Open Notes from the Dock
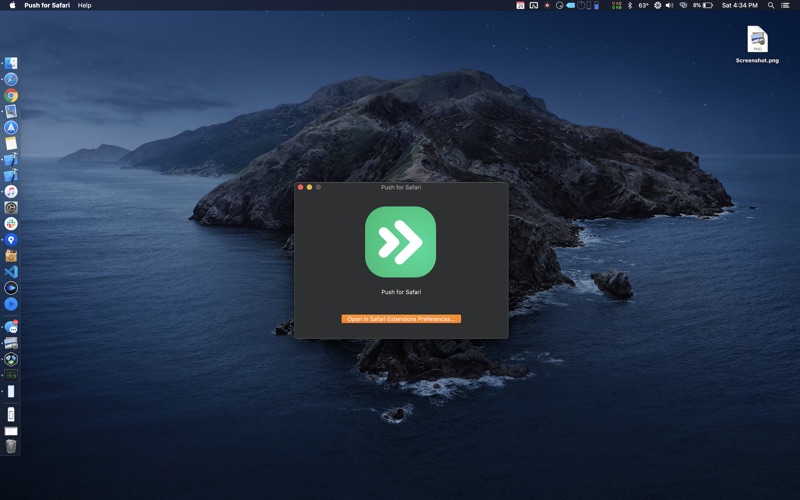The height and width of the screenshot is (500, 800). click(x=11, y=143)
